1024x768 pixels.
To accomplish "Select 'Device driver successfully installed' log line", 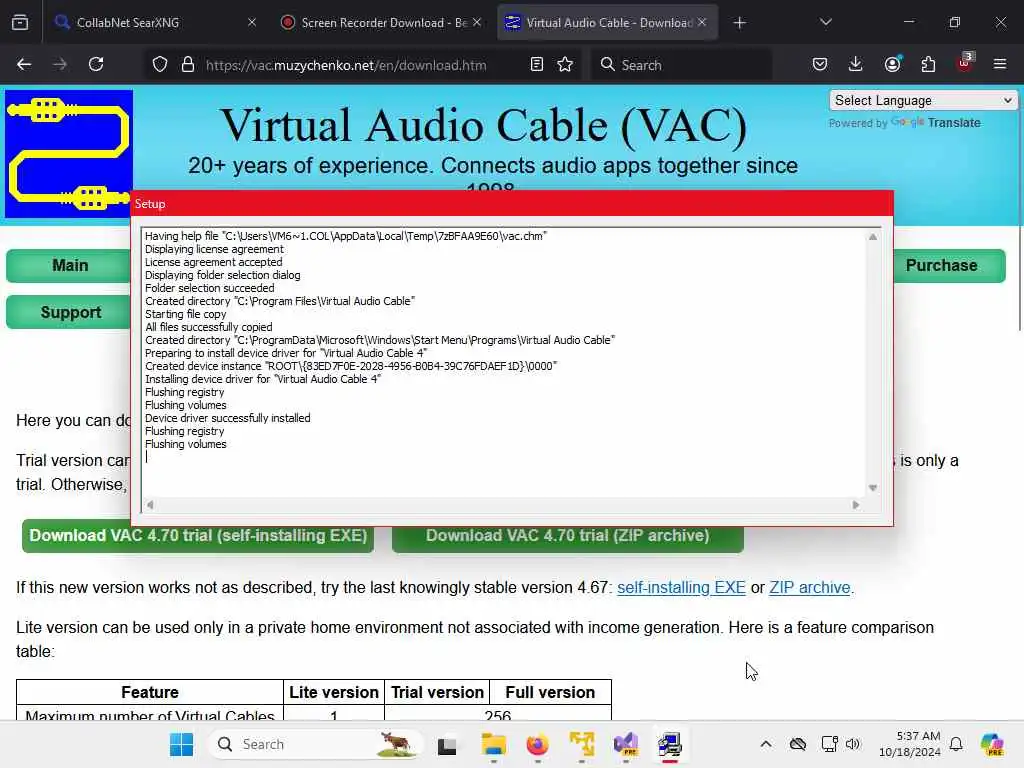I will coord(228,418).
